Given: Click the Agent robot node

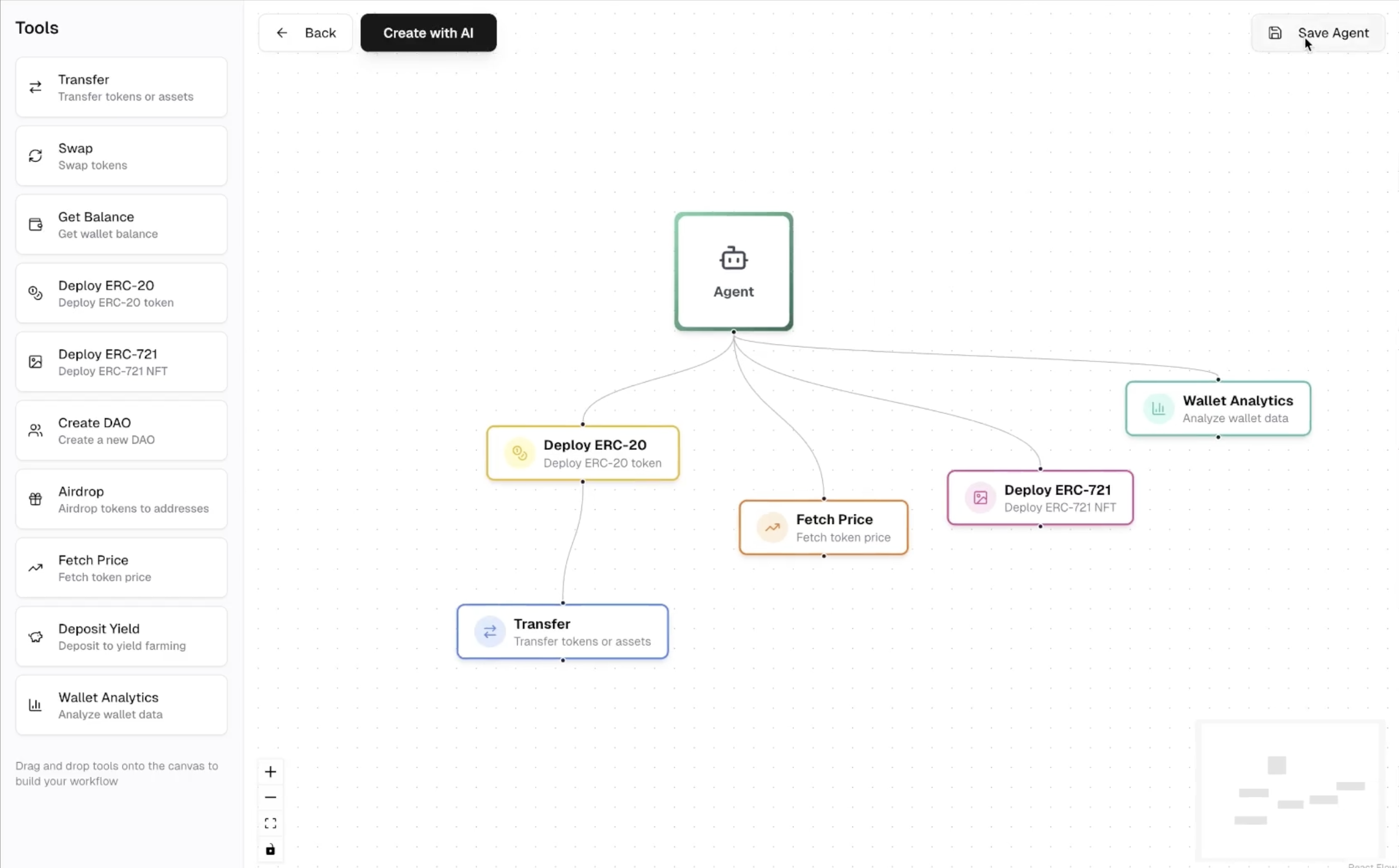Looking at the screenshot, I should [x=733, y=271].
